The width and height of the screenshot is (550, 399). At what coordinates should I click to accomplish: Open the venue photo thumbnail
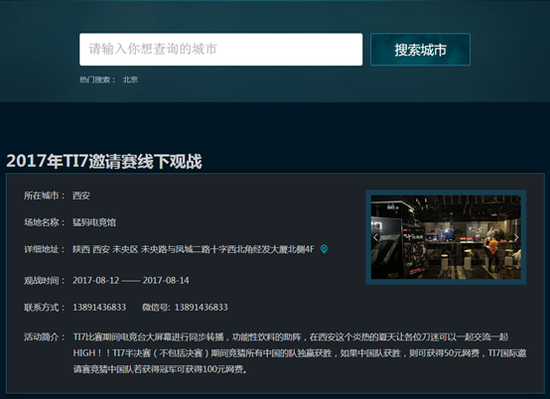click(x=446, y=237)
